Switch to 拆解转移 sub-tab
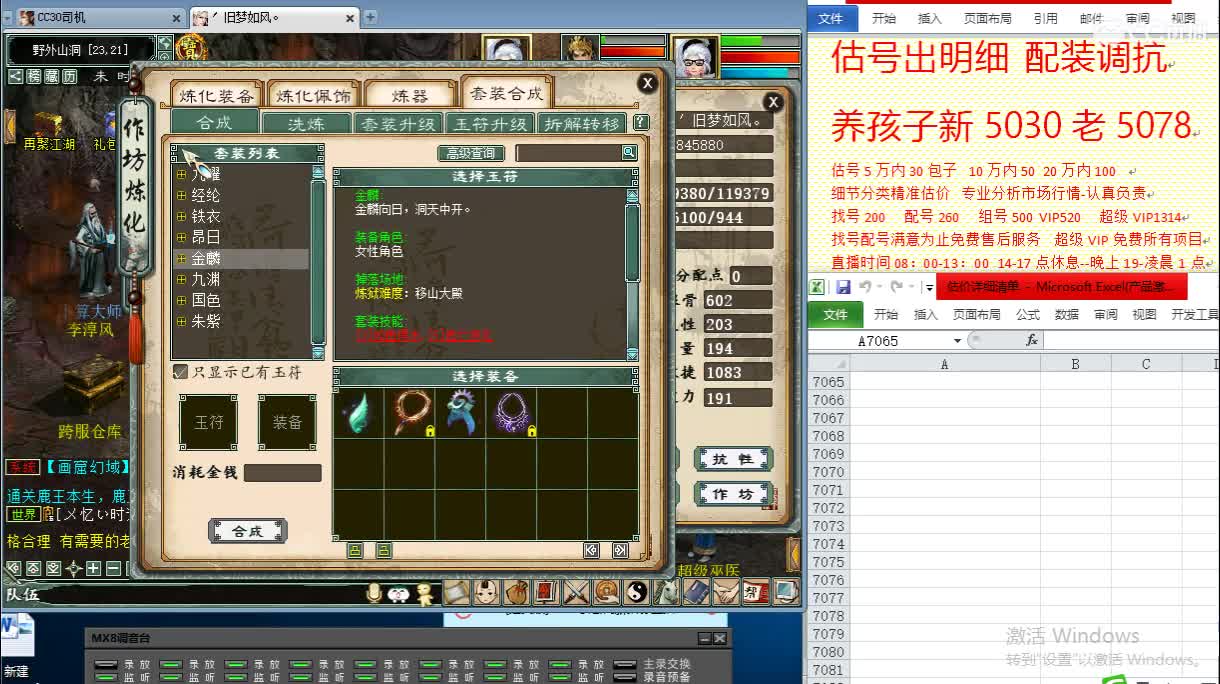 coord(583,124)
